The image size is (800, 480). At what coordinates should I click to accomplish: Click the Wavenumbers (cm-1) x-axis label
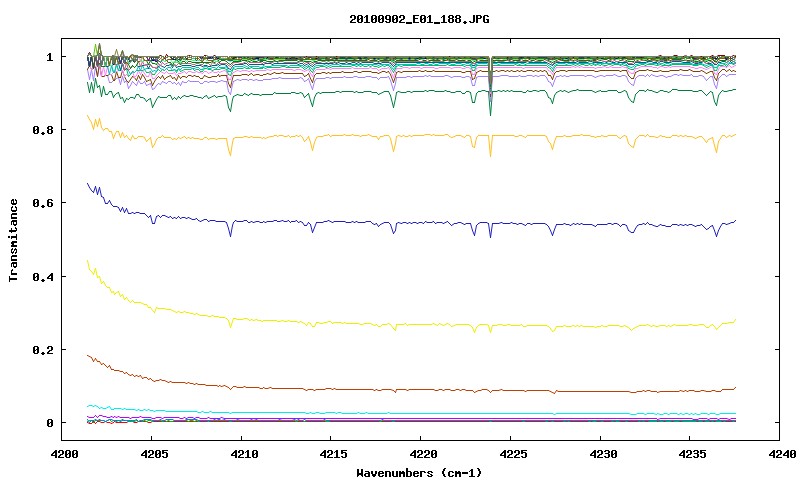click(419, 472)
